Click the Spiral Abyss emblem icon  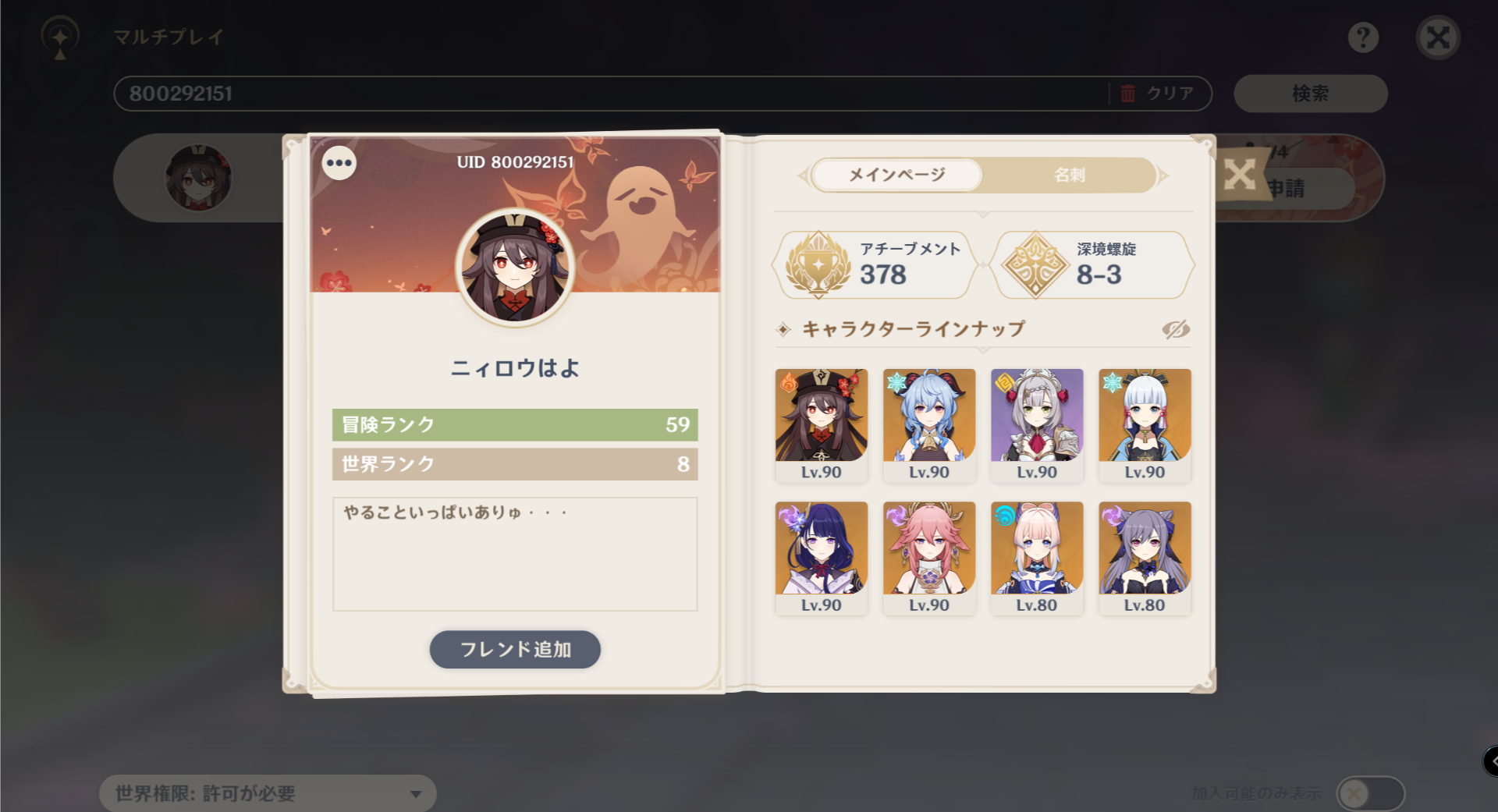pos(1035,265)
